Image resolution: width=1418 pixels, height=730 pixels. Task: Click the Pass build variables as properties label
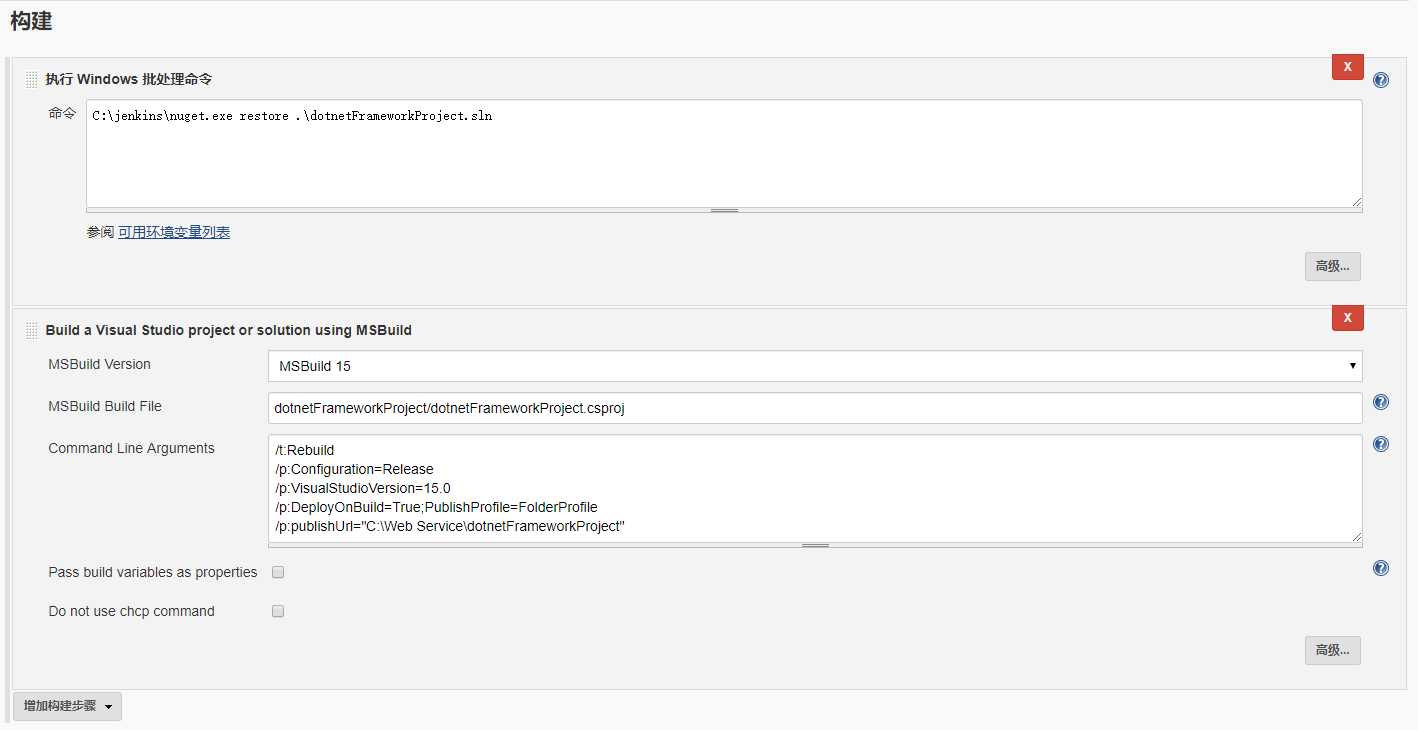pos(152,572)
